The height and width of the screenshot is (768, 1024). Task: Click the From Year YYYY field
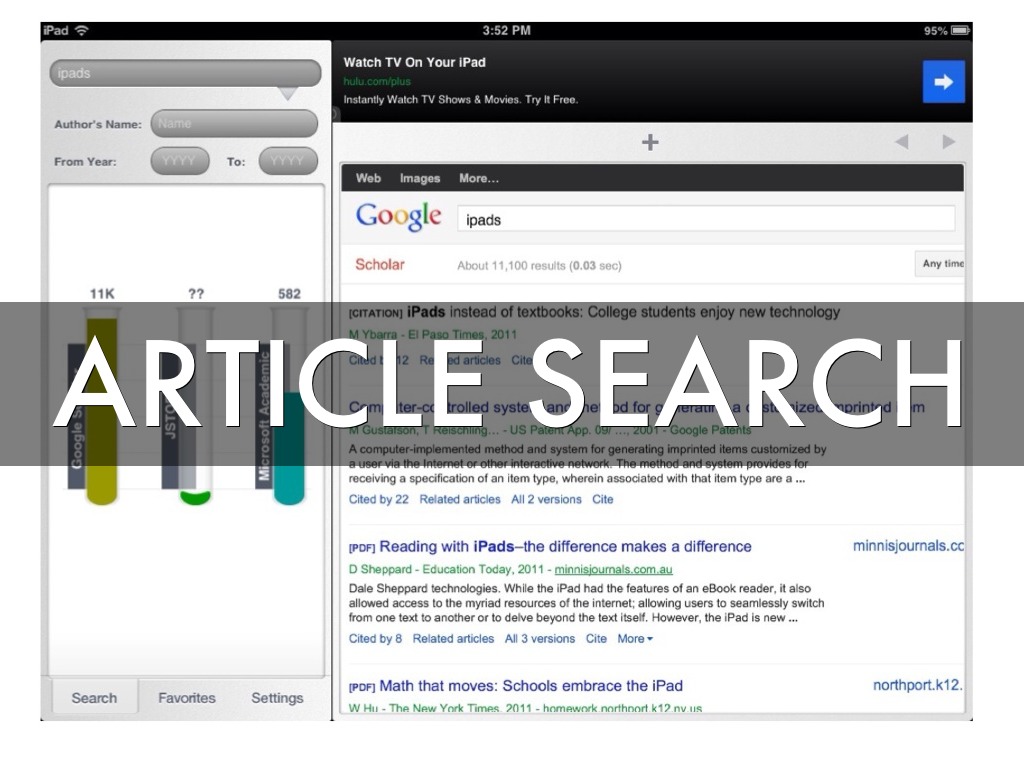coord(180,161)
